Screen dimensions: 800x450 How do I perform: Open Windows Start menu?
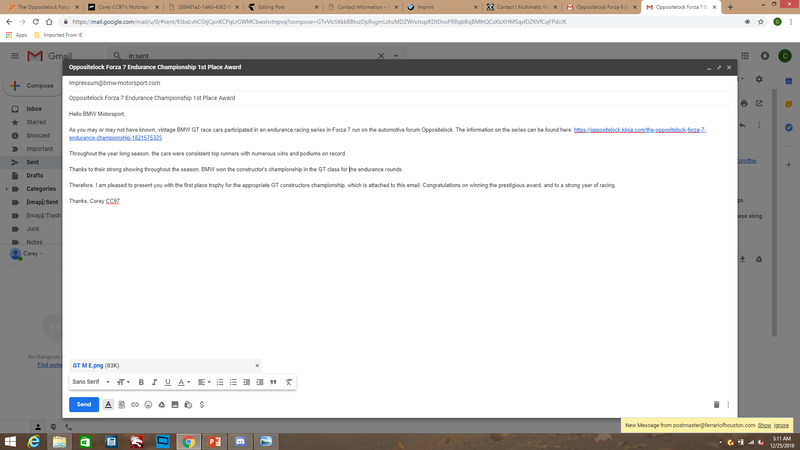pos(10,441)
